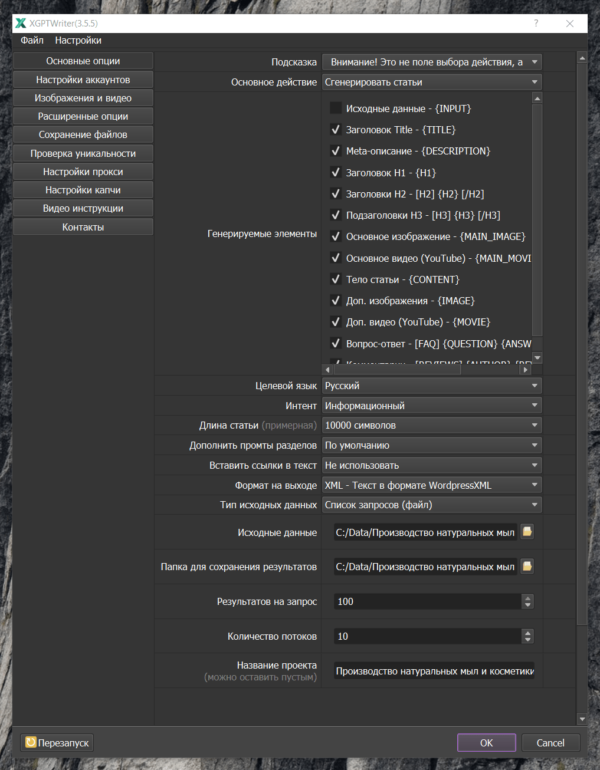
Task: Toggle Заголовок H1 checkbox
Action: click(x=336, y=172)
